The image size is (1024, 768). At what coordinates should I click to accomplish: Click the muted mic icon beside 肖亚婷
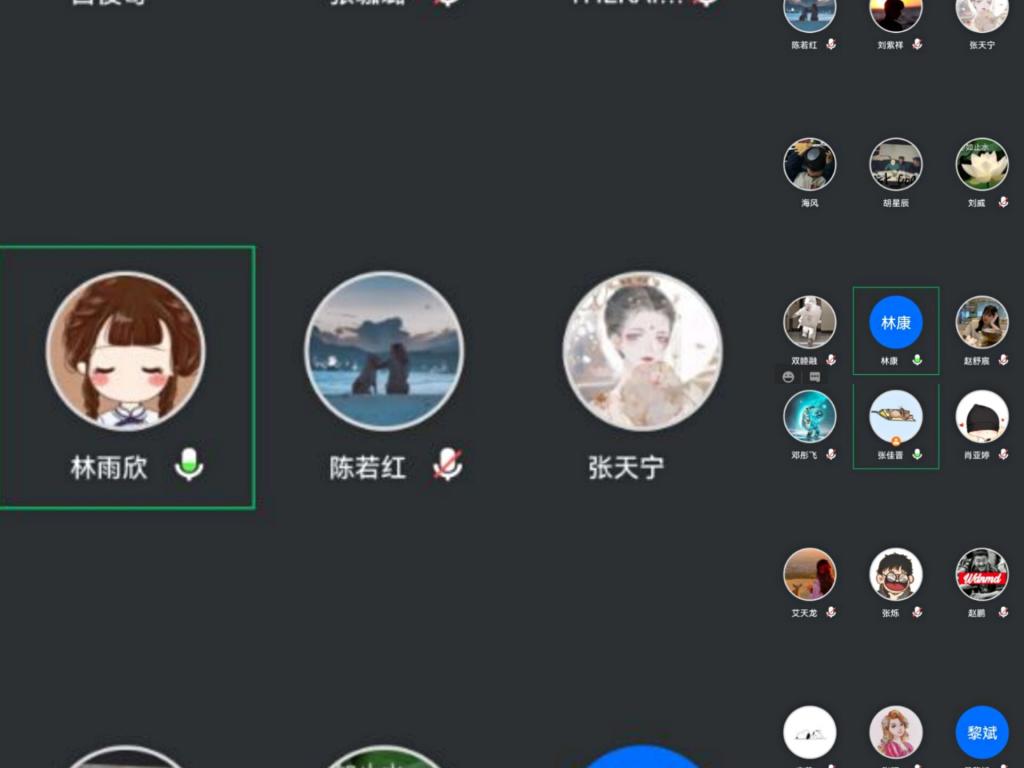pos(1003,454)
